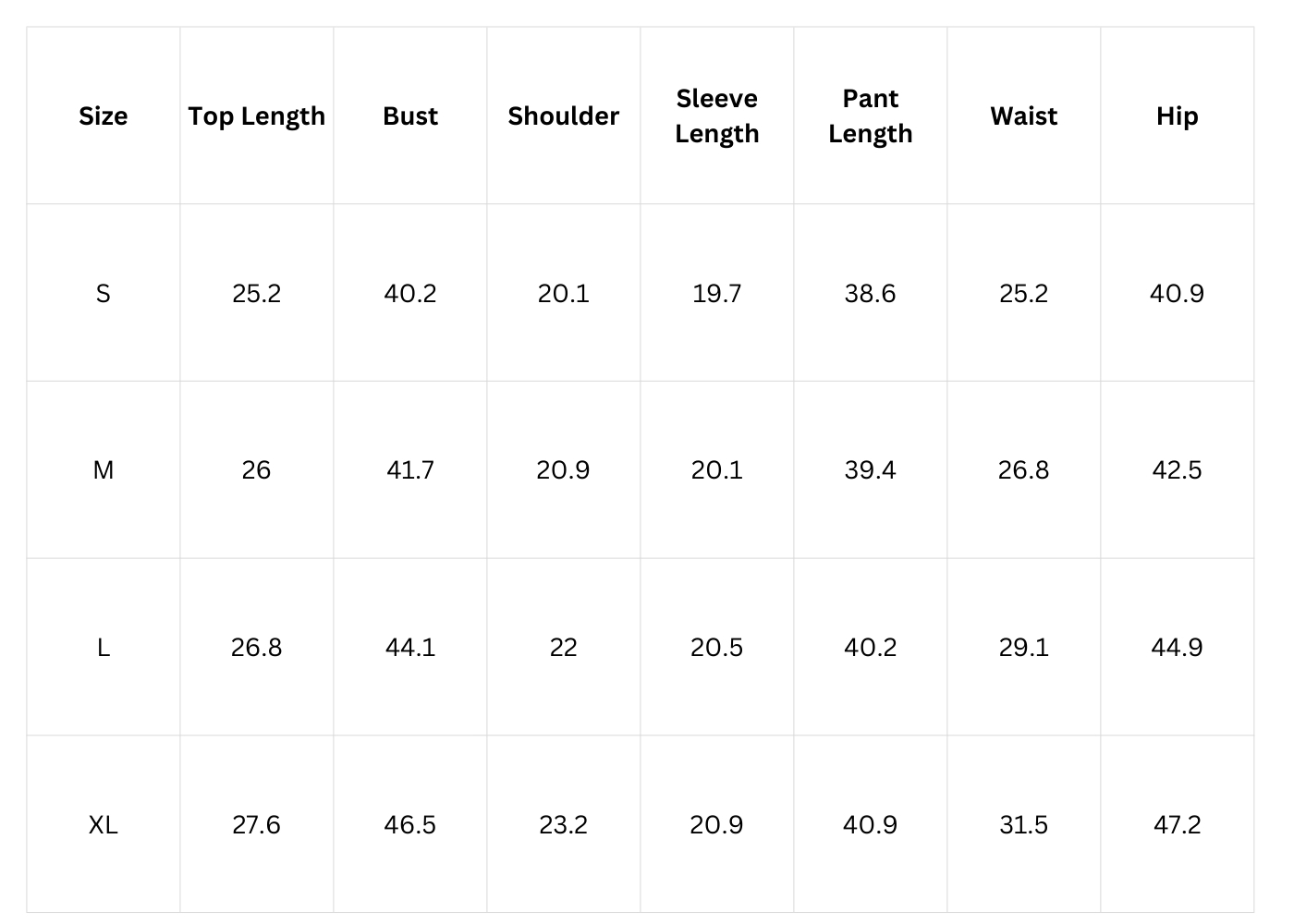Click the Size column header
Image resolution: width=1294 pixels, height=924 pixels.
tap(103, 116)
